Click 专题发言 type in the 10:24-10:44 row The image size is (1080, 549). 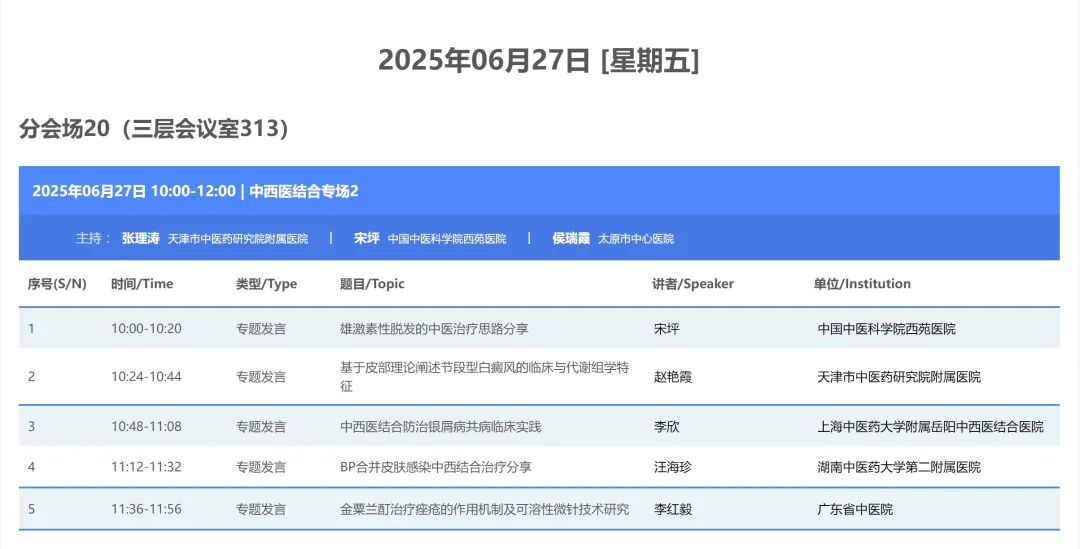[261, 377]
